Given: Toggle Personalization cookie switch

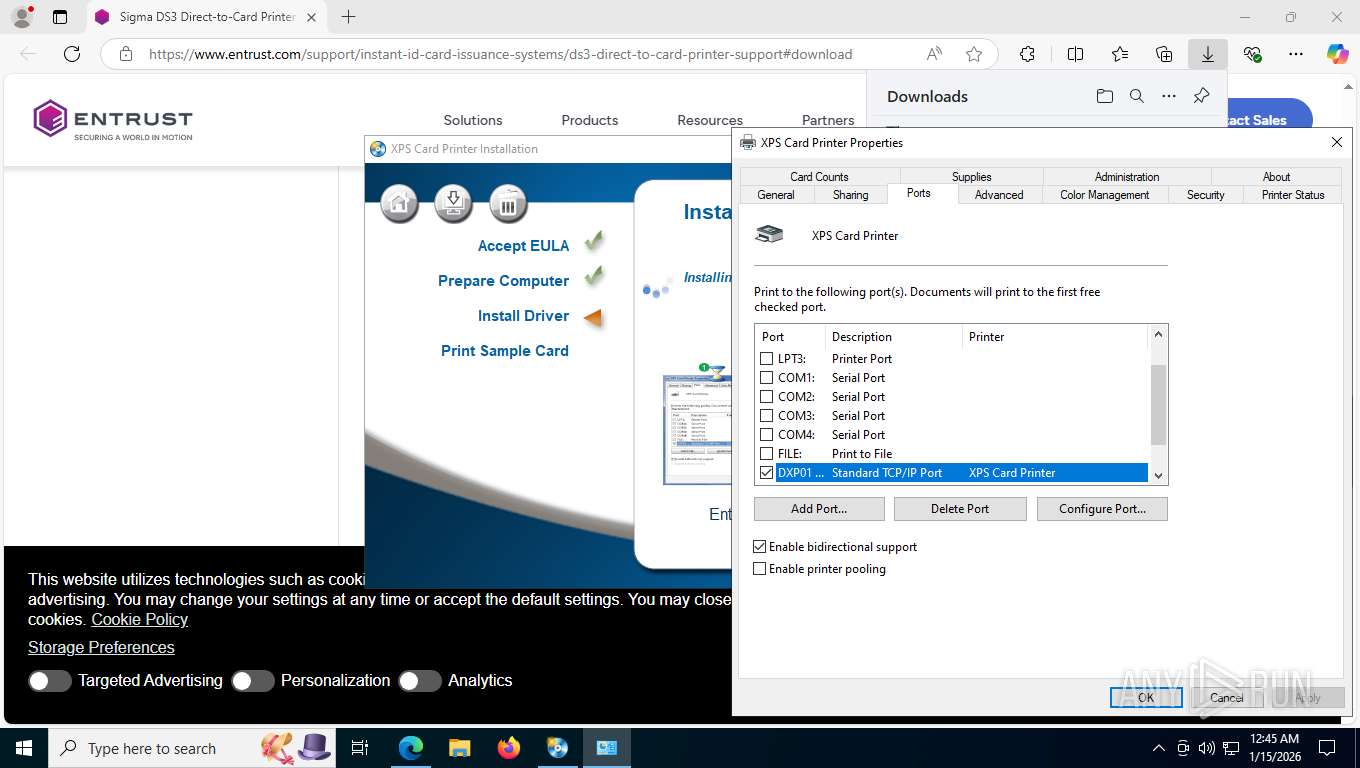Looking at the screenshot, I should click(252, 681).
